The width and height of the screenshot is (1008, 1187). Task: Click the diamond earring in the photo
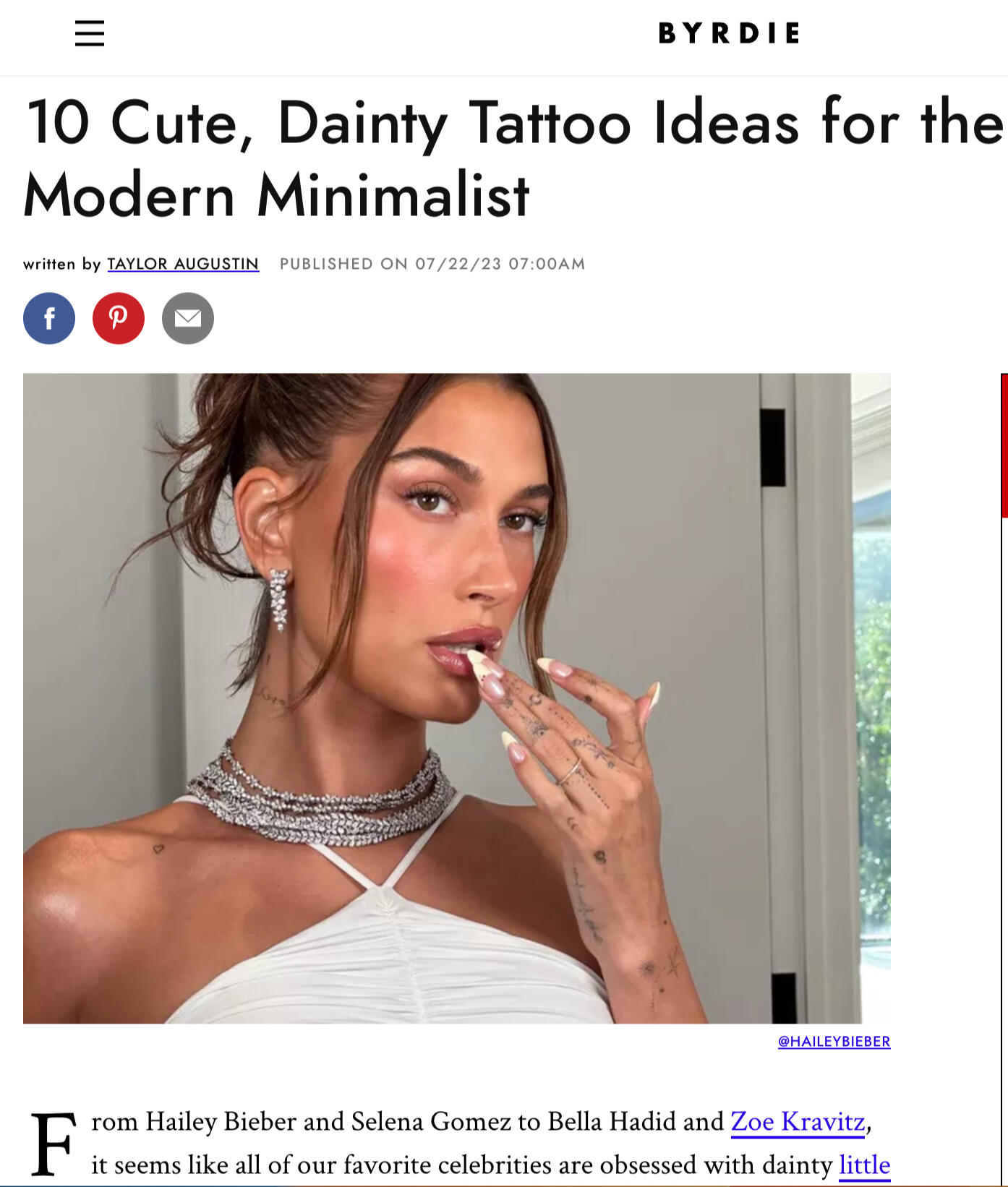point(279,599)
